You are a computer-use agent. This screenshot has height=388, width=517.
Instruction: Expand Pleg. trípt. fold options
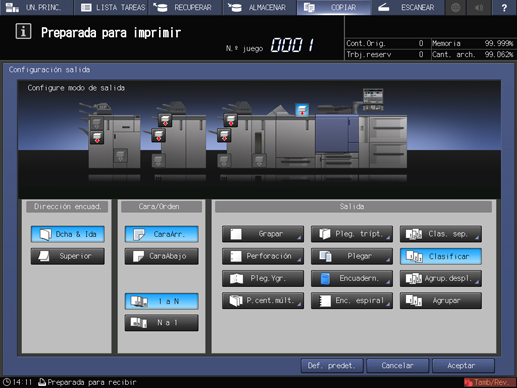(352, 234)
